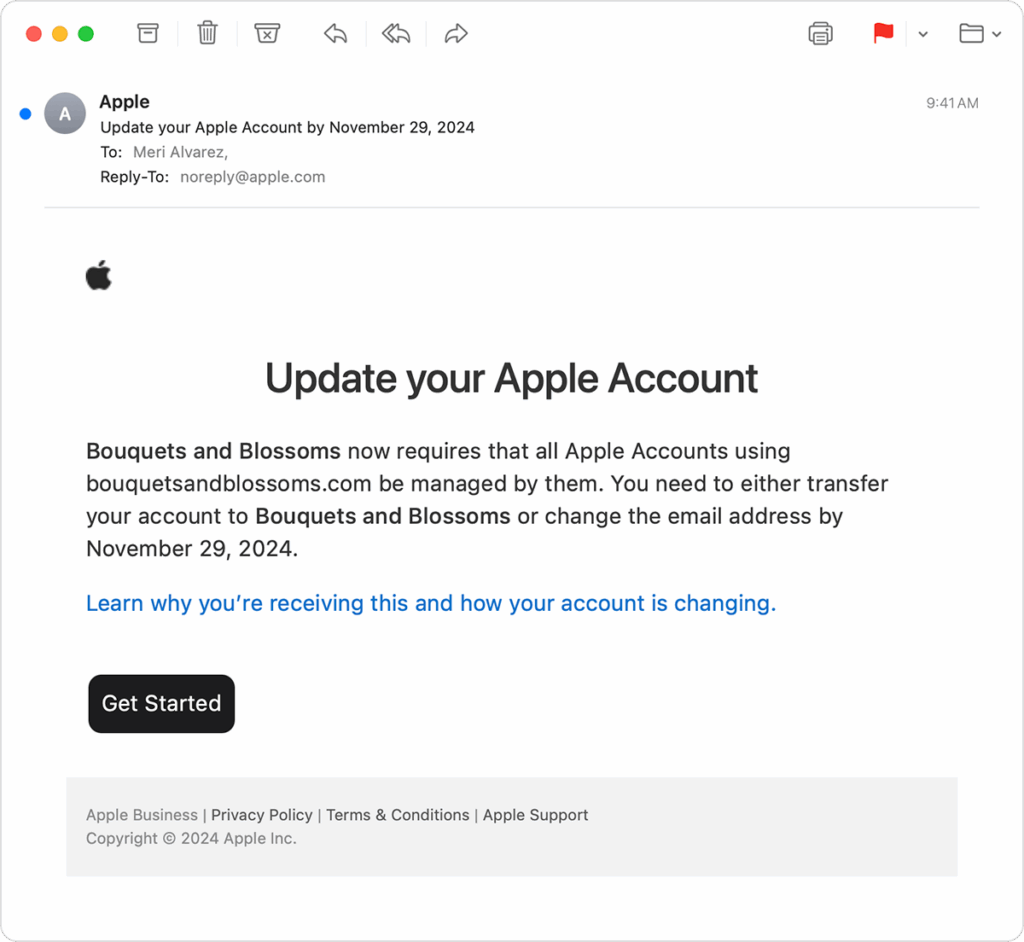Mark the message as junk
The width and height of the screenshot is (1024, 942).
(x=266, y=34)
